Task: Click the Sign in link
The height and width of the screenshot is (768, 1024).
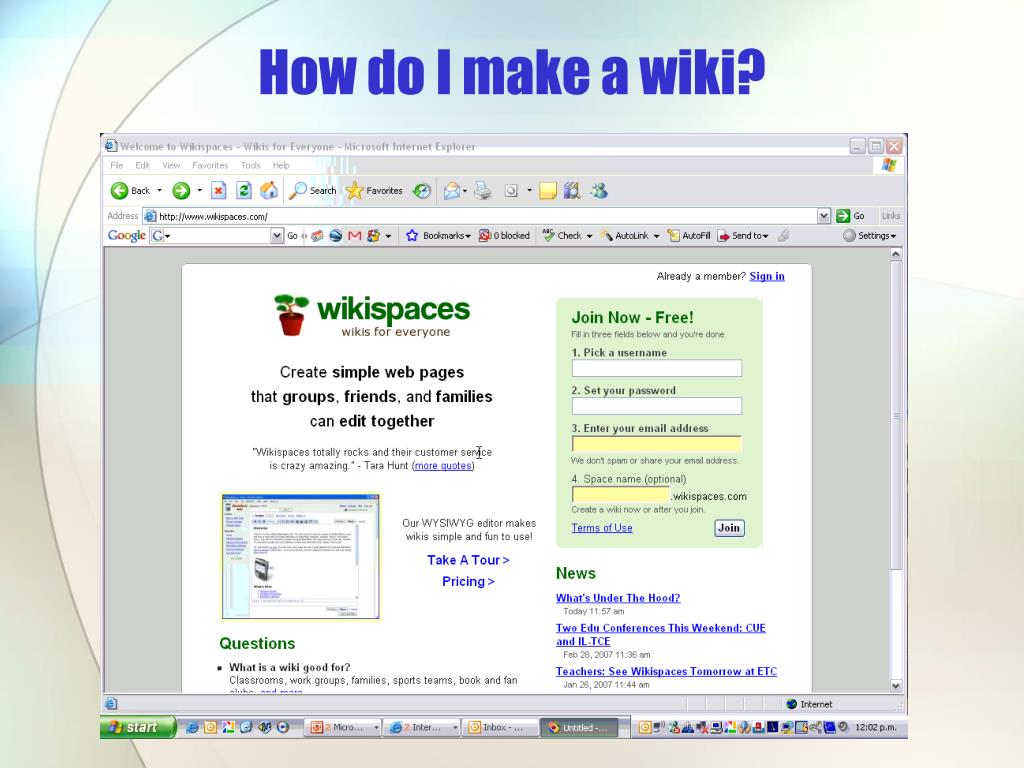Action: pyautogui.click(x=767, y=276)
